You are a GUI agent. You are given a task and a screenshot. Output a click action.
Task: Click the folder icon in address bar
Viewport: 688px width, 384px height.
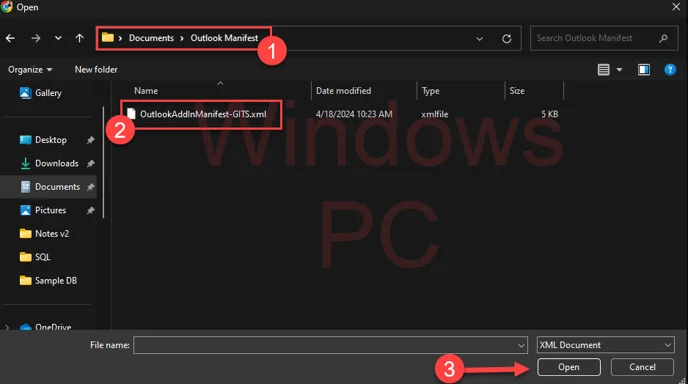pos(108,37)
